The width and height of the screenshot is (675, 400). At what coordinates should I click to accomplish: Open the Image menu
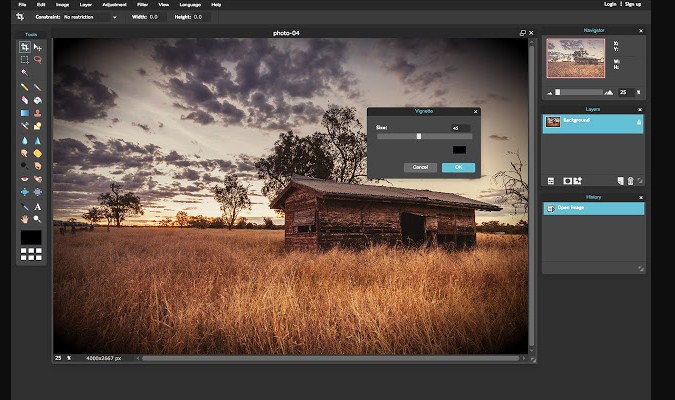coord(62,5)
